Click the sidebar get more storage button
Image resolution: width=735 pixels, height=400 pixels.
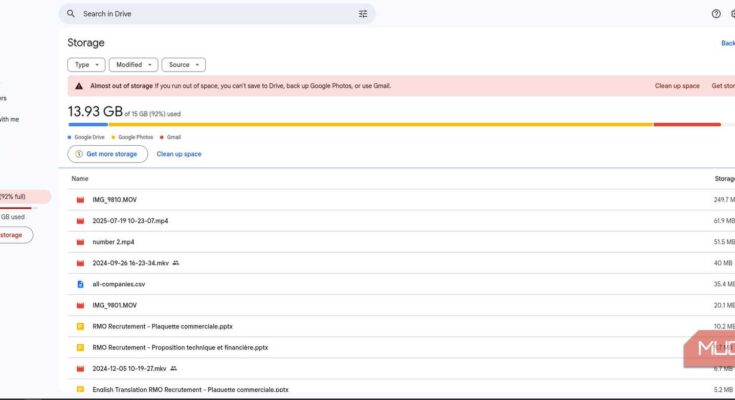tap(15, 235)
